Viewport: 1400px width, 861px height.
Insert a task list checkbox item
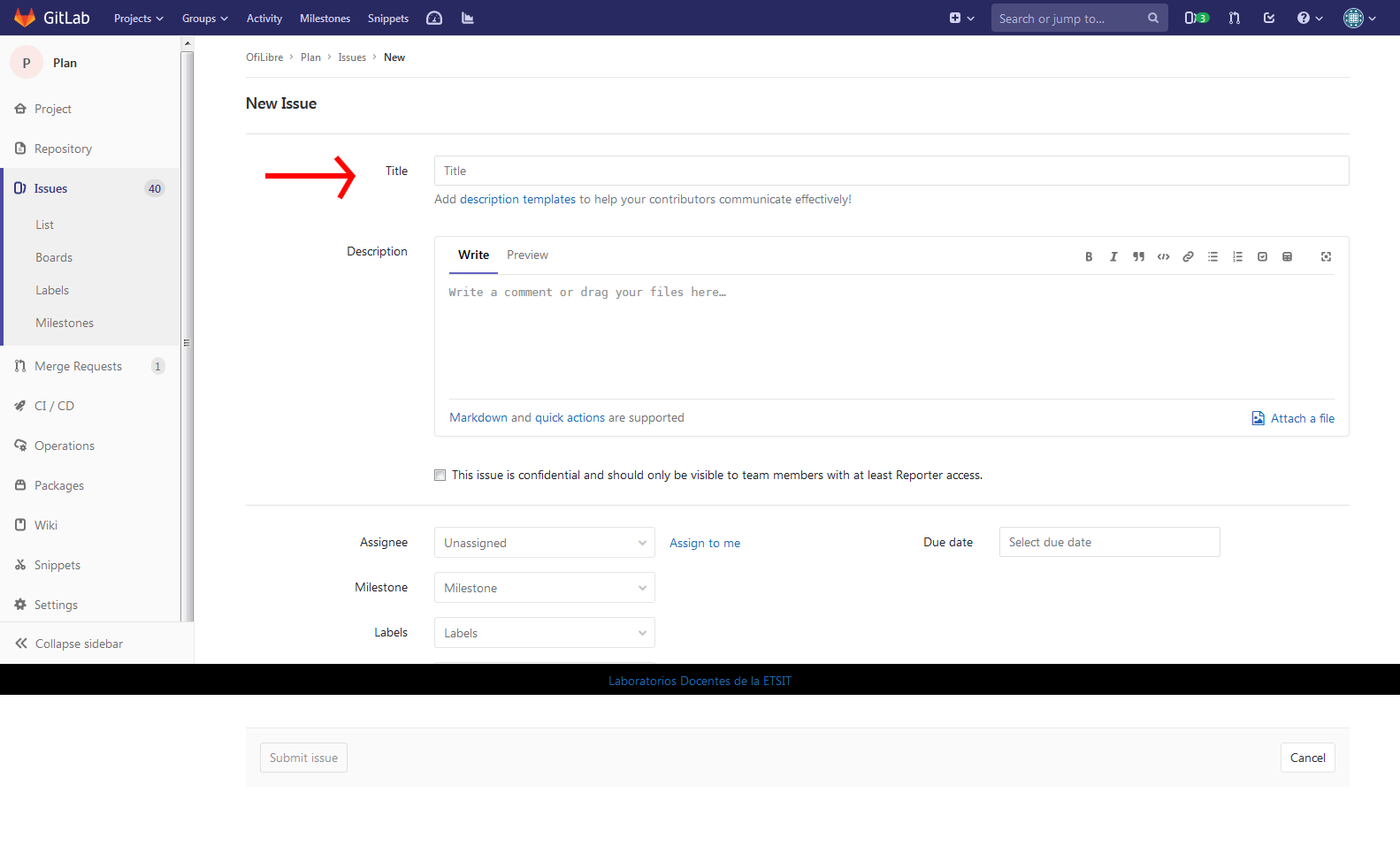click(1262, 257)
